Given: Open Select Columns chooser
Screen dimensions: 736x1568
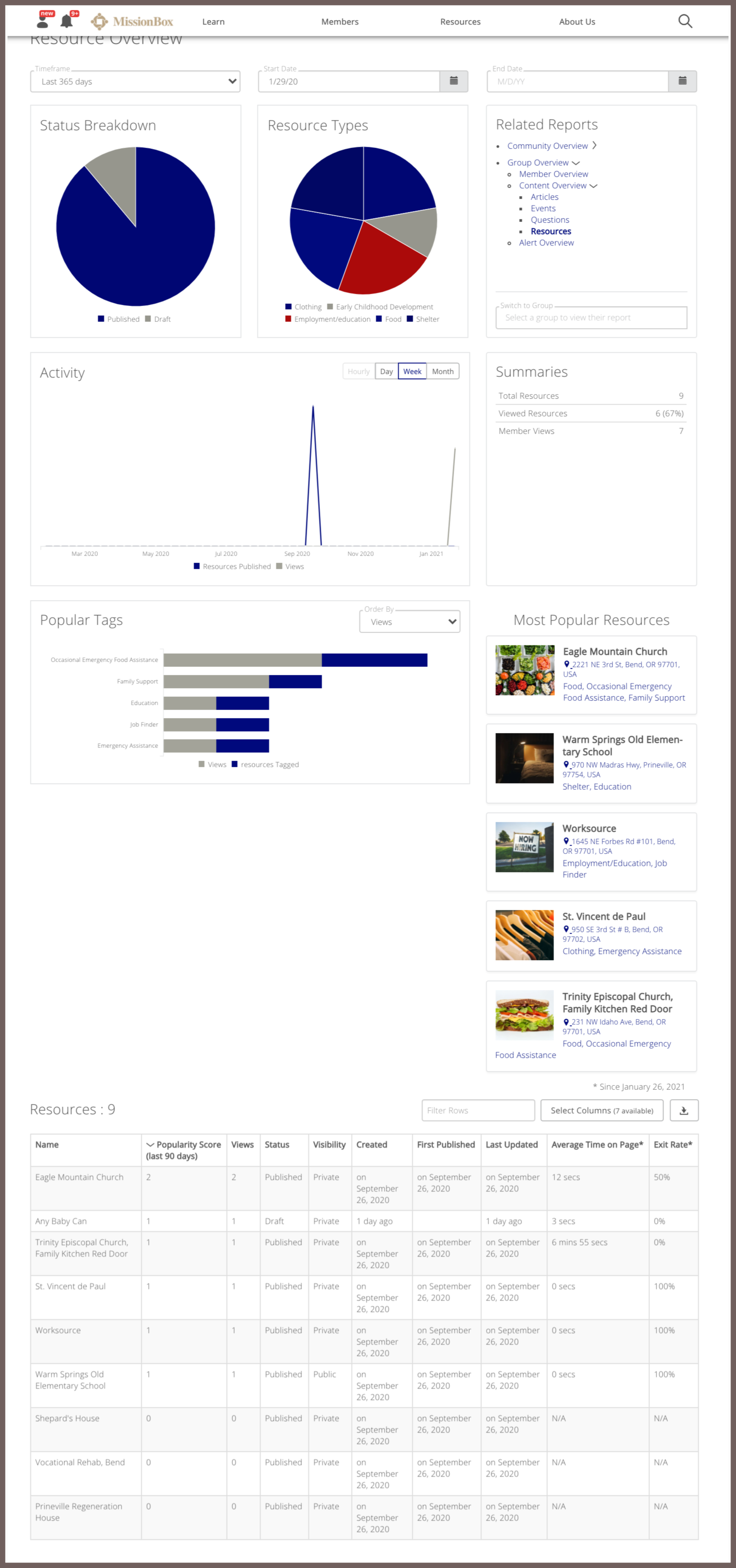Looking at the screenshot, I should tap(601, 1110).
